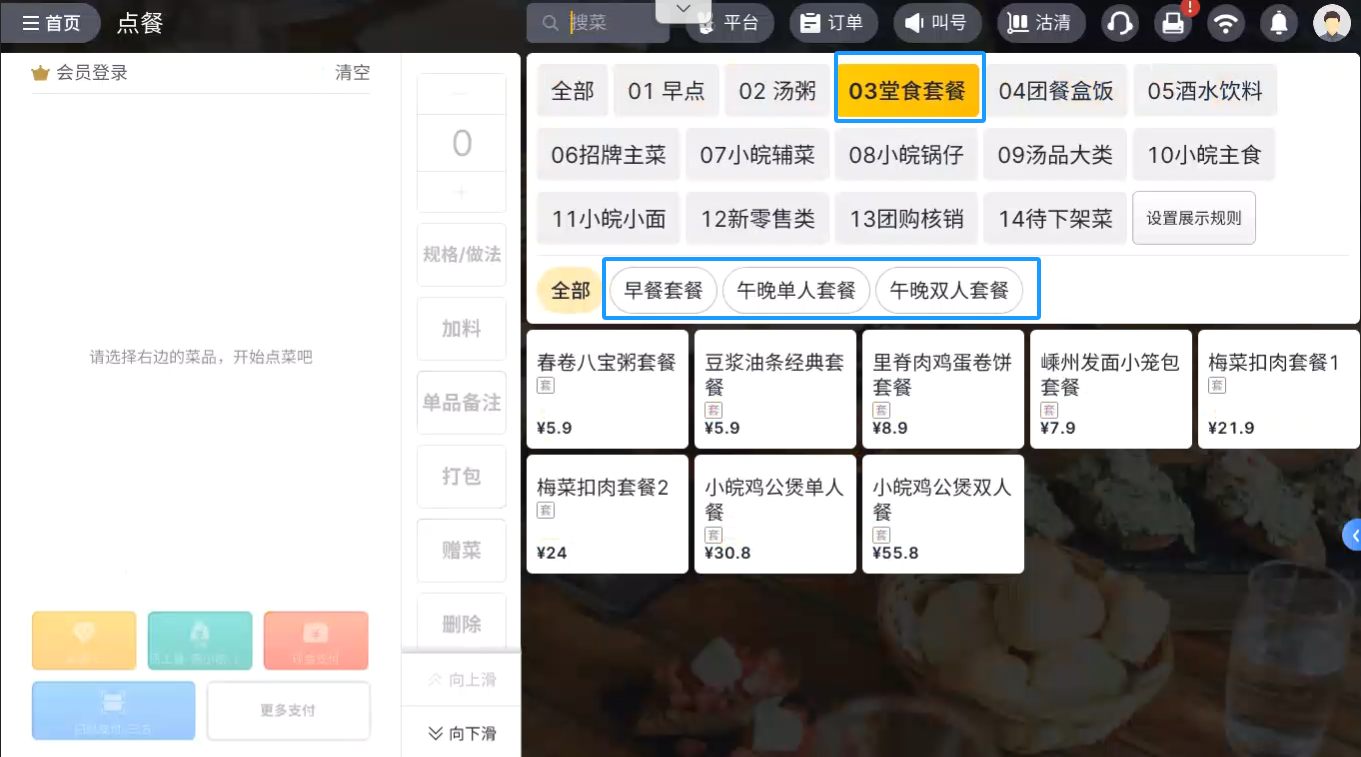Click the red cash payment (现金支付) button
Viewport: 1361px width, 757px height.
(x=316, y=641)
